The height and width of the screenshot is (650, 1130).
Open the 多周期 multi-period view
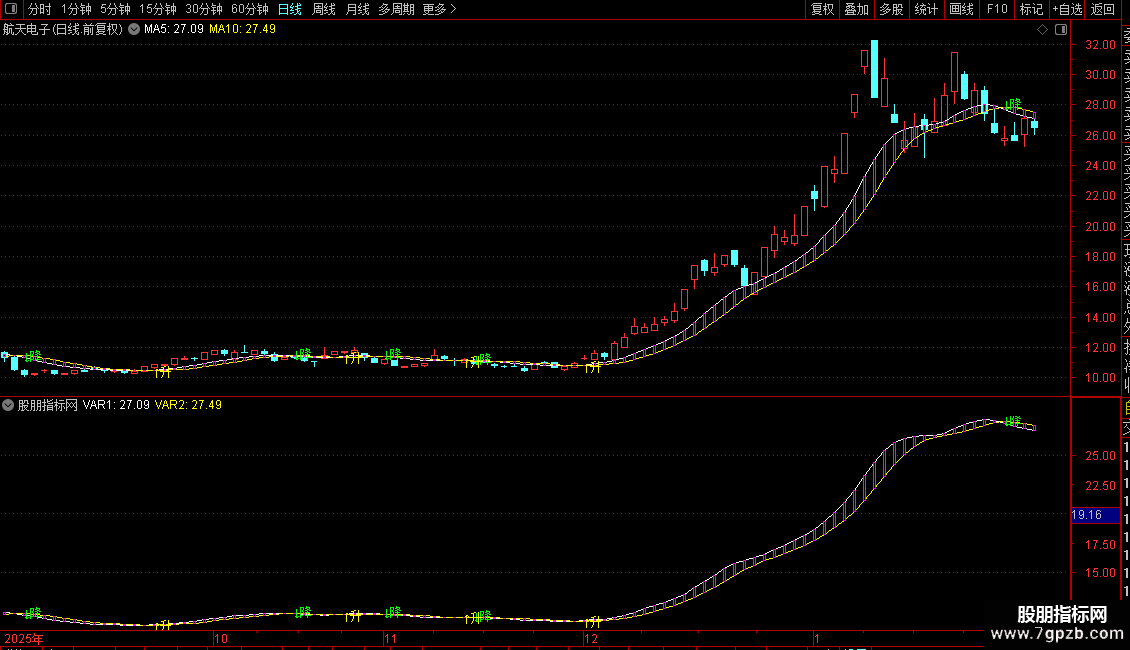click(x=396, y=9)
